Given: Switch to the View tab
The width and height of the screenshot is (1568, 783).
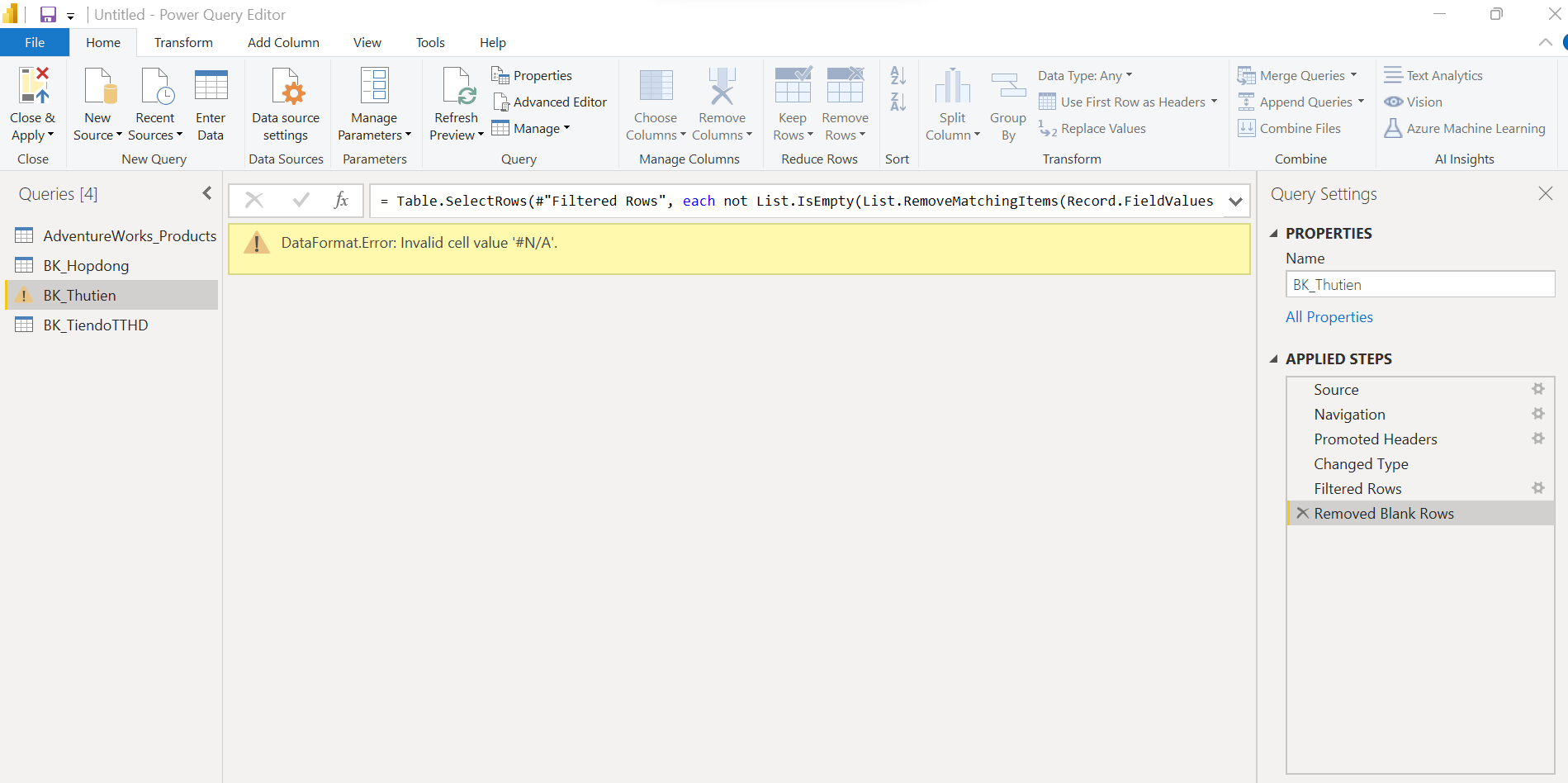Looking at the screenshot, I should click(367, 42).
